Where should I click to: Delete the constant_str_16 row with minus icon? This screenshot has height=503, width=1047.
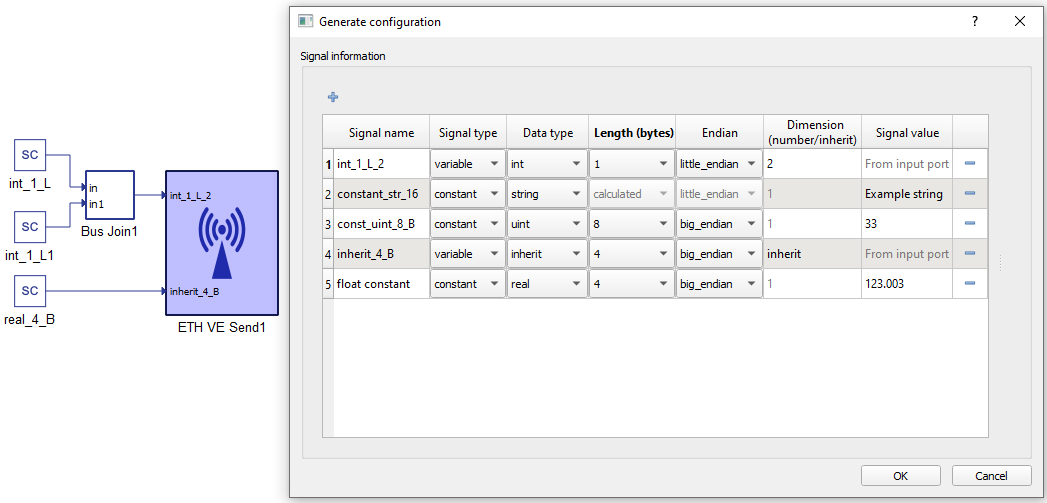[969, 193]
